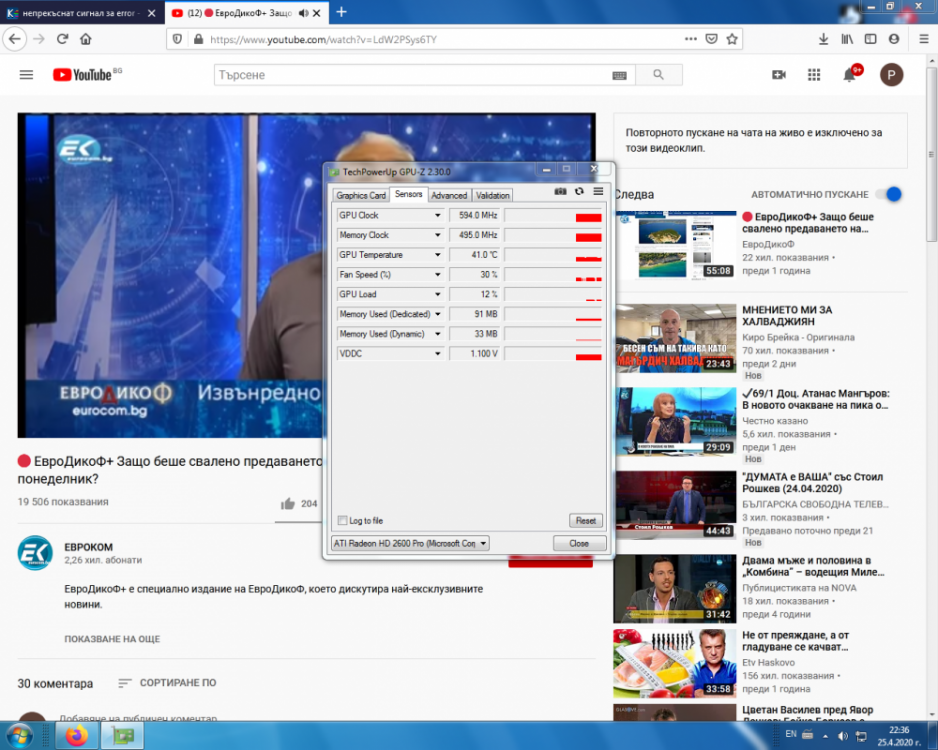
Task: Open the Memory Used (Dedicated) dropdown
Action: [438, 314]
